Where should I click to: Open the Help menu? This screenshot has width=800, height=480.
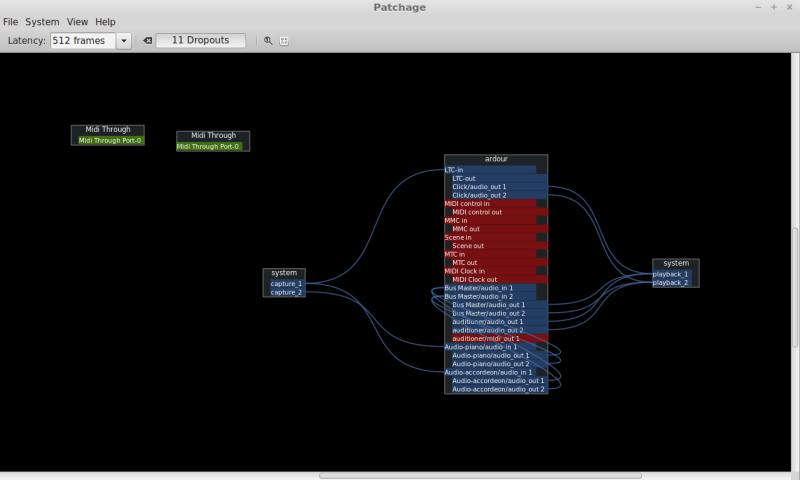[x=105, y=22]
